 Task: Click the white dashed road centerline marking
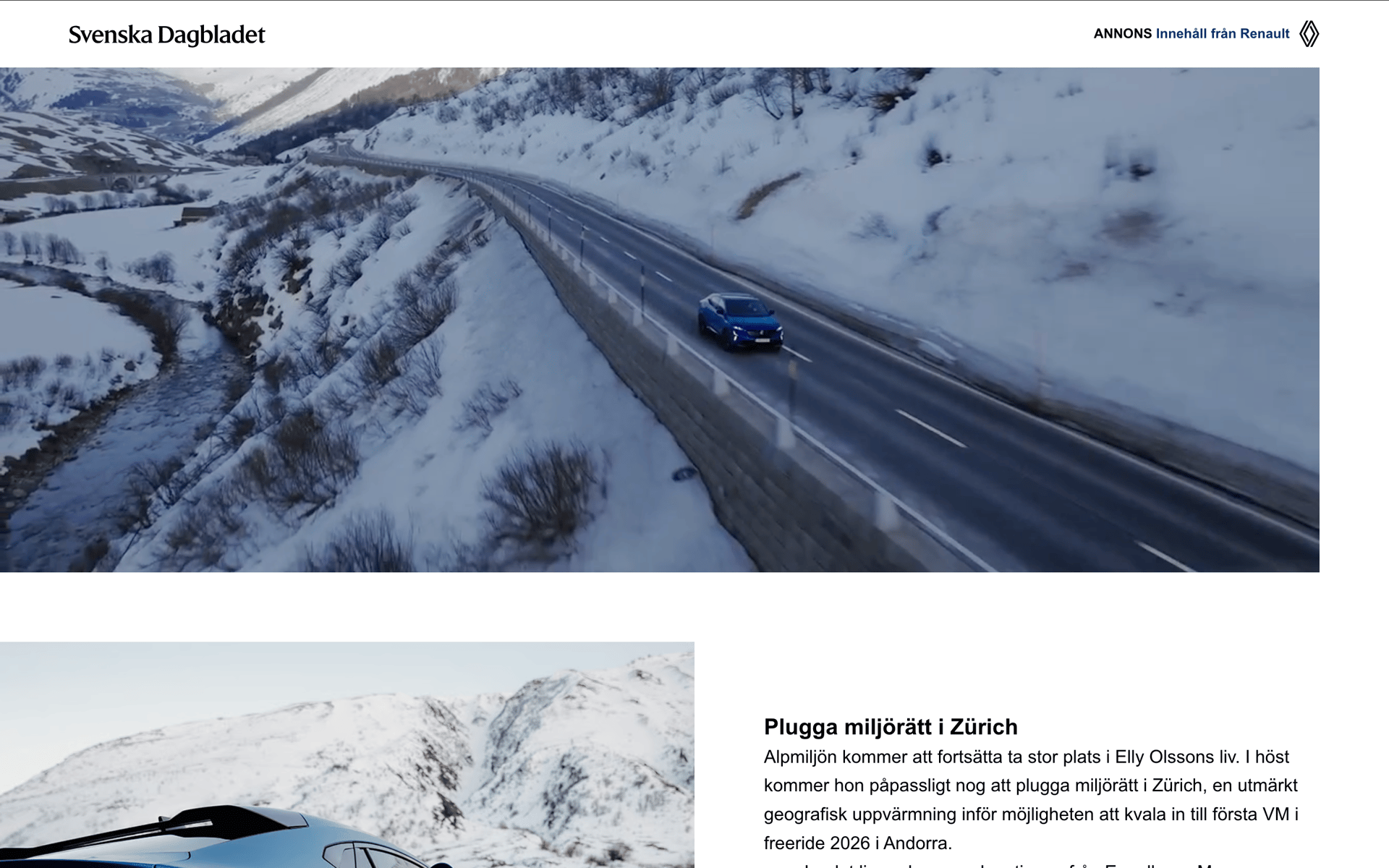(930, 428)
